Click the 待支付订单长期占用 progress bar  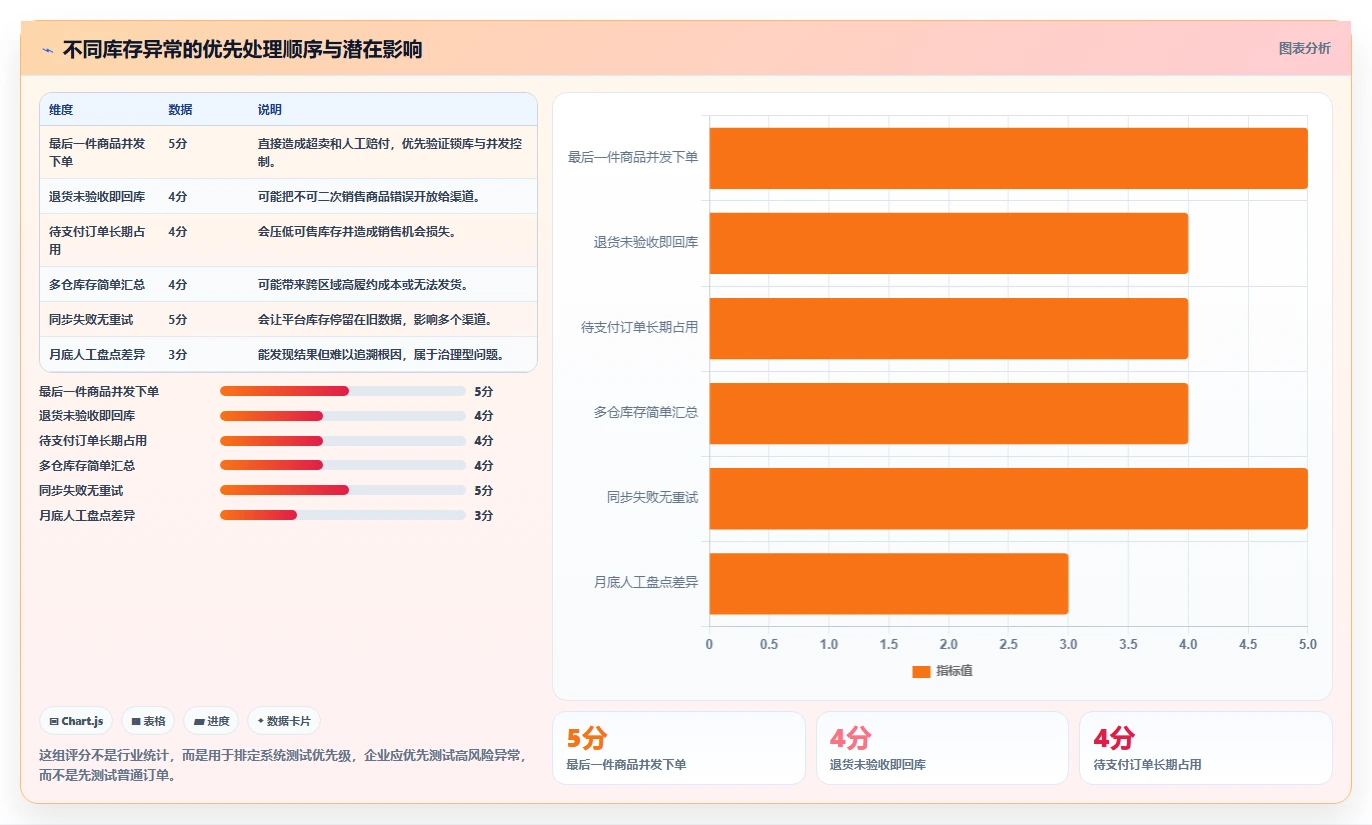tap(343, 441)
